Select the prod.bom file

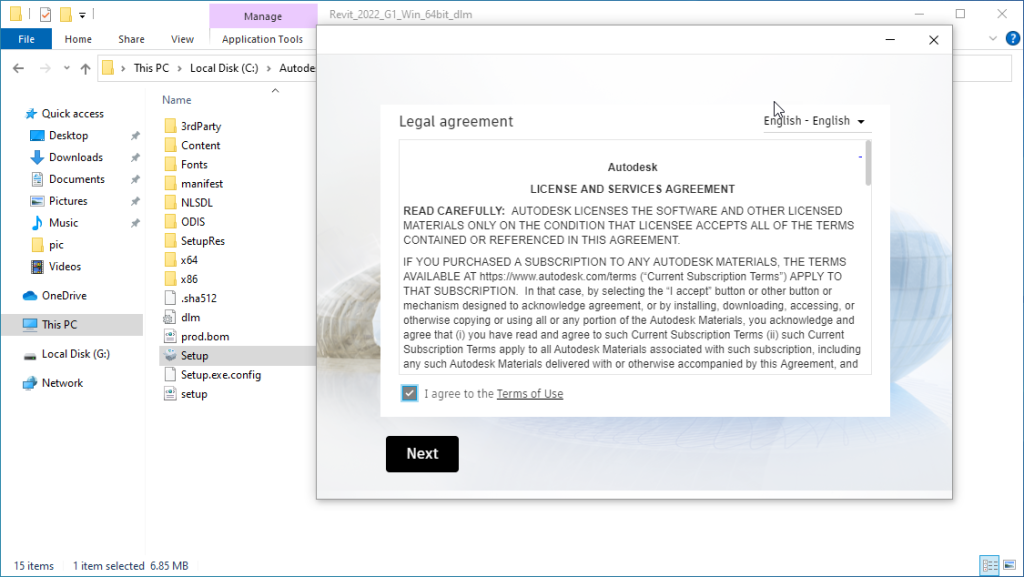click(x=205, y=336)
